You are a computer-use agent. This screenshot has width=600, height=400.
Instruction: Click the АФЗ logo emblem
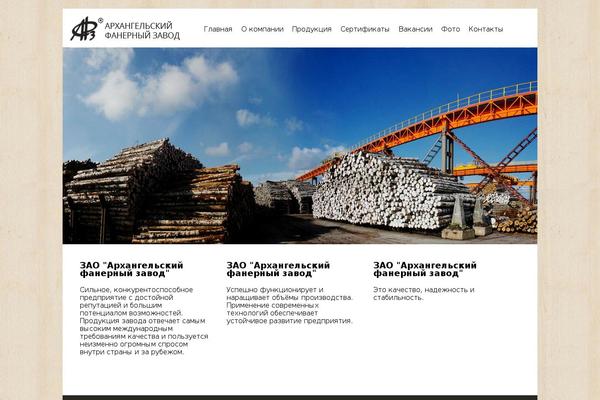coord(86,29)
